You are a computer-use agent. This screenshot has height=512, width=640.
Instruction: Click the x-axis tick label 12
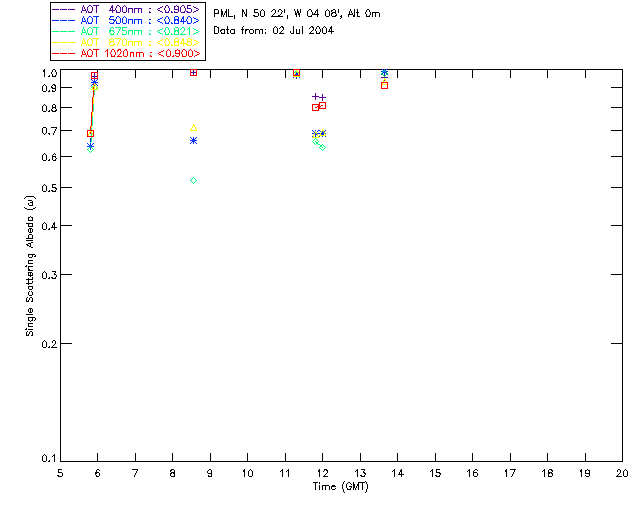pyautogui.click(x=322, y=473)
